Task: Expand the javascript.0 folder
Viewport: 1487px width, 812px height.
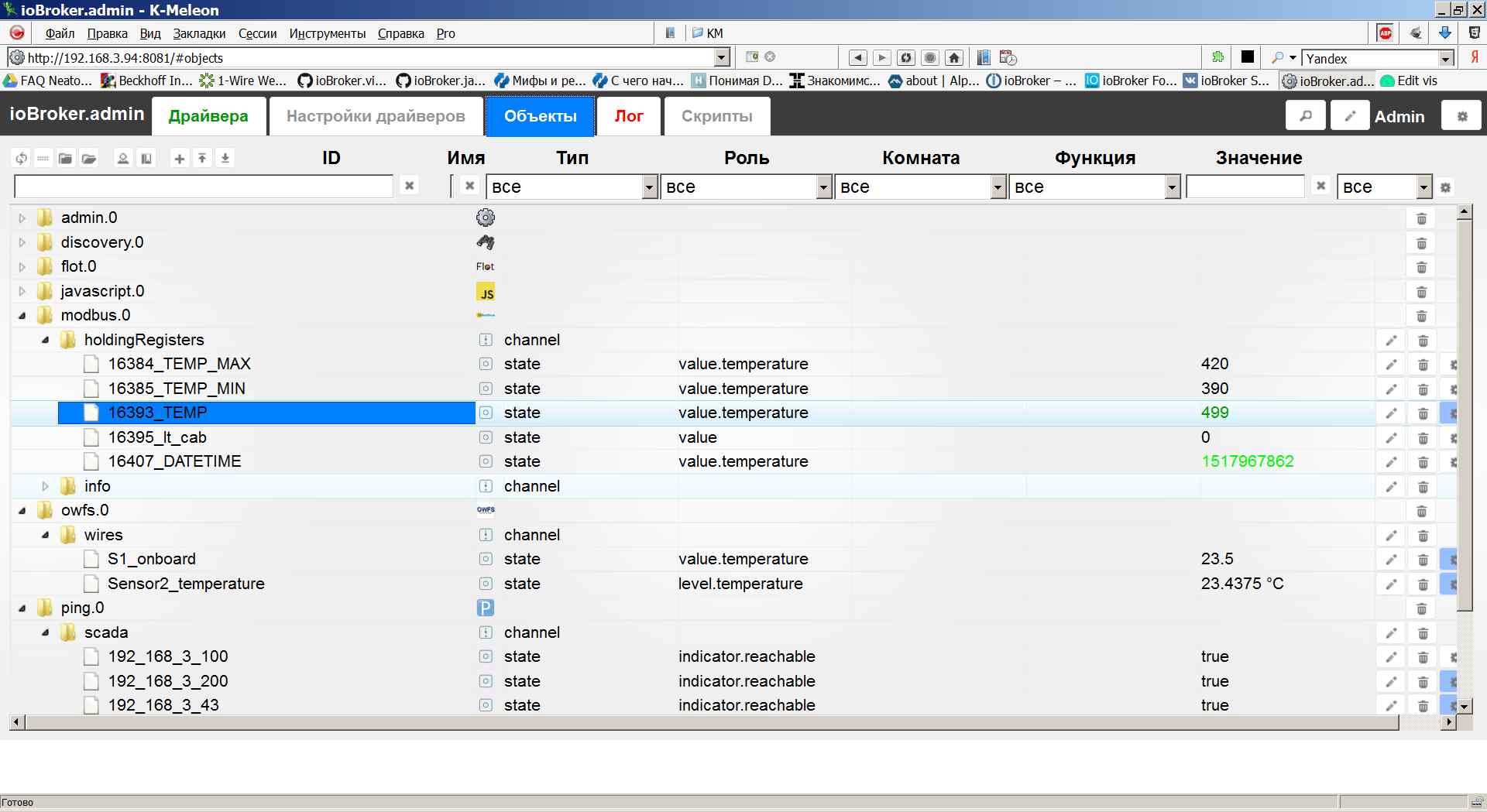Action: tap(22, 292)
